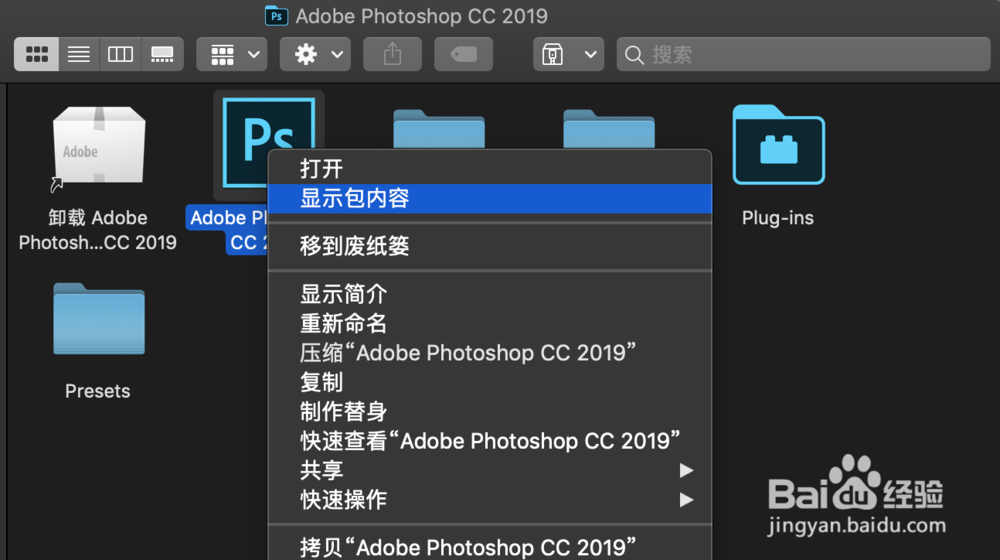
Task: Click the Edit Tags toolbar button
Action: tap(464, 55)
